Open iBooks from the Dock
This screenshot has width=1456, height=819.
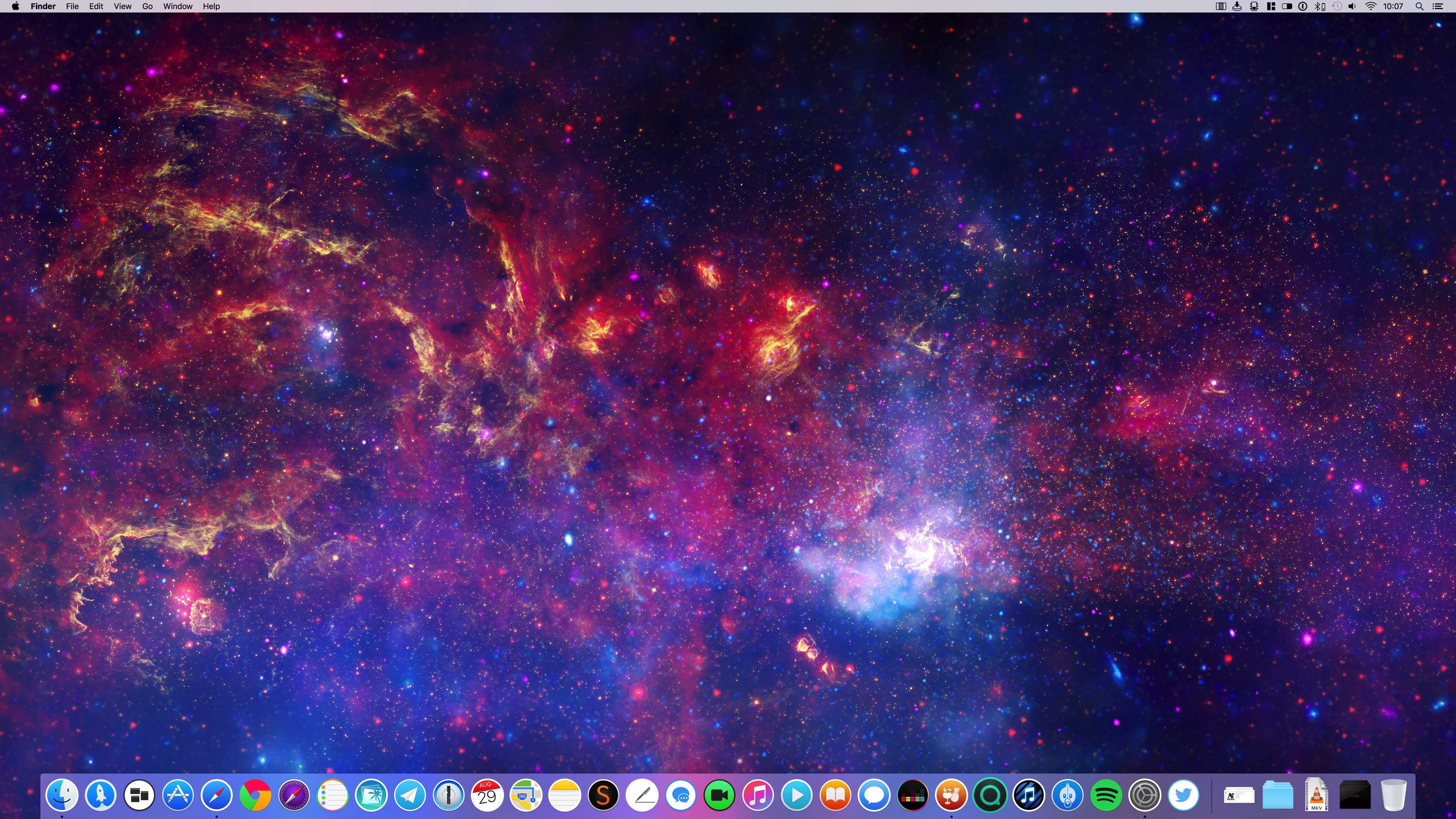[x=835, y=795]
